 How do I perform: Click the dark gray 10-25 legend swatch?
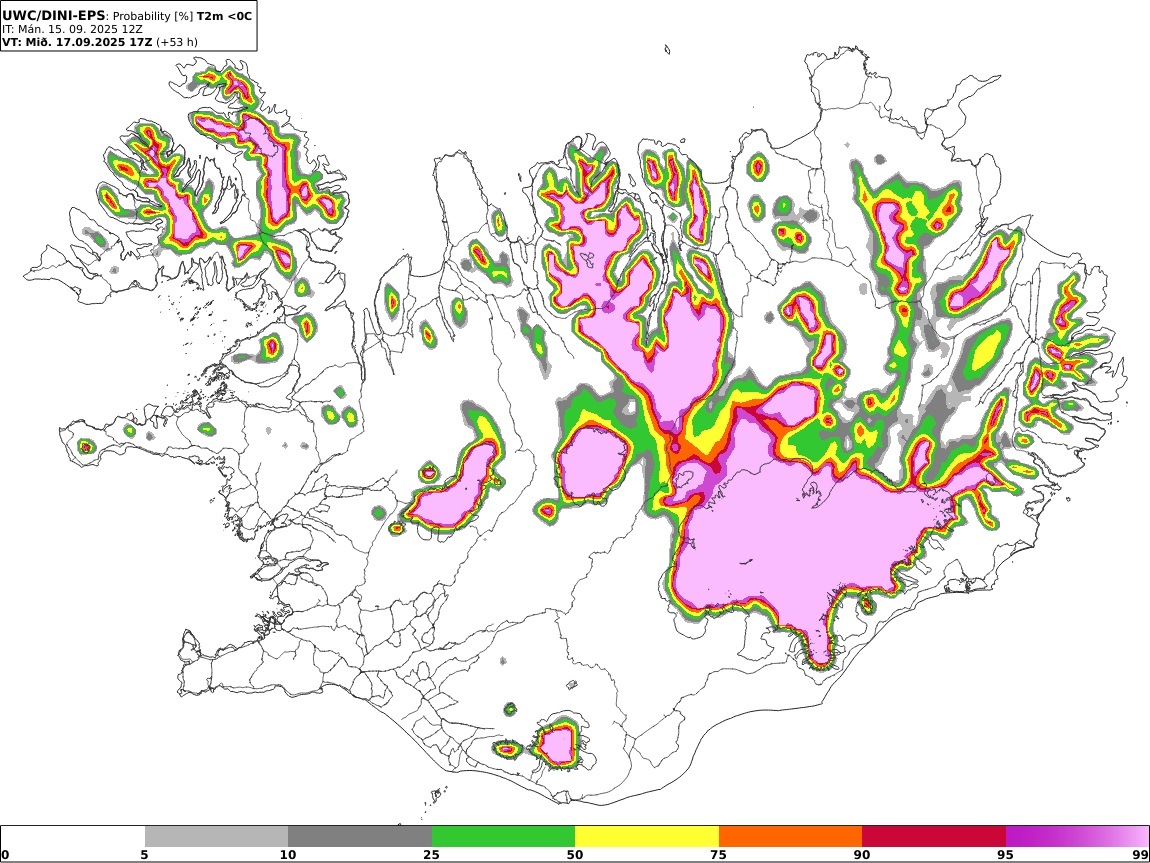click(360, 837)
